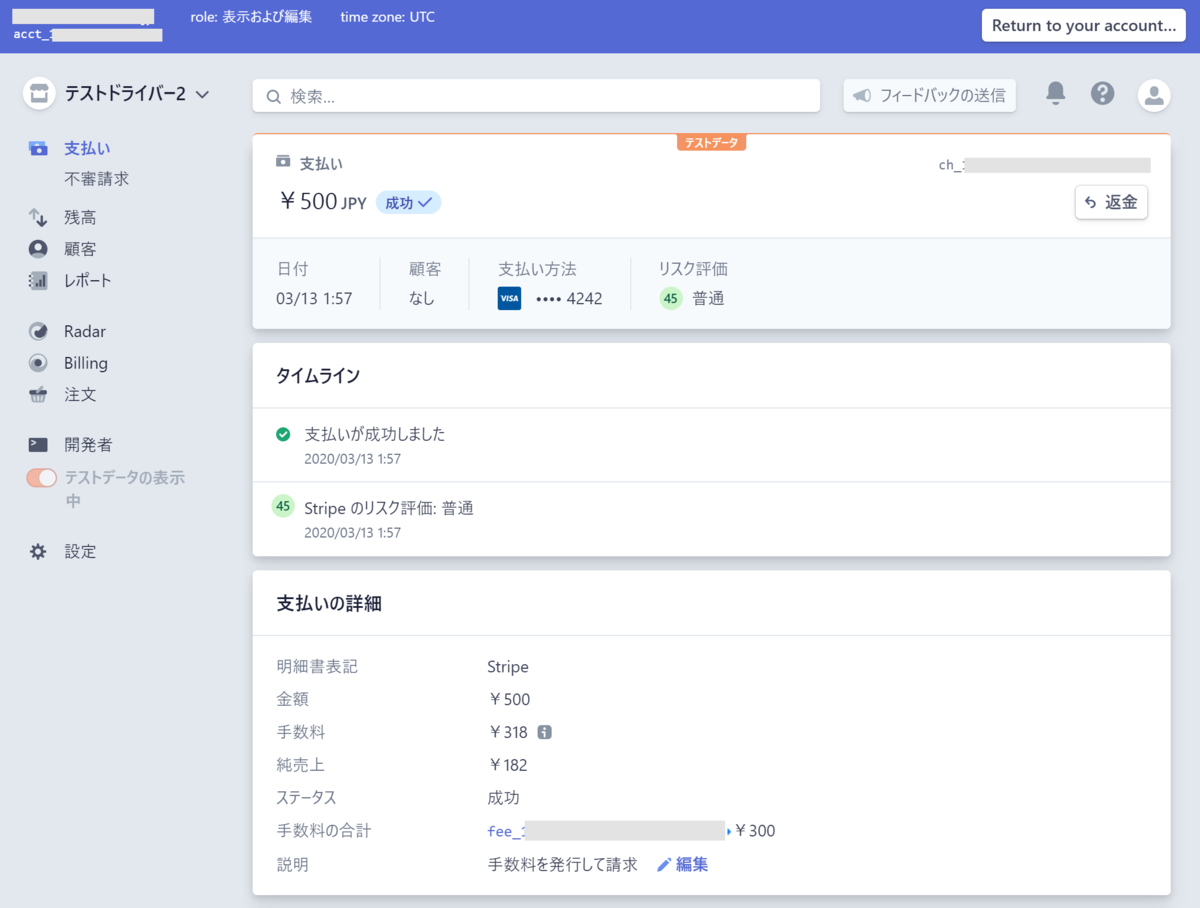
Task: Click the payment icon in the 支払い header
Action: tap(283, 162)
